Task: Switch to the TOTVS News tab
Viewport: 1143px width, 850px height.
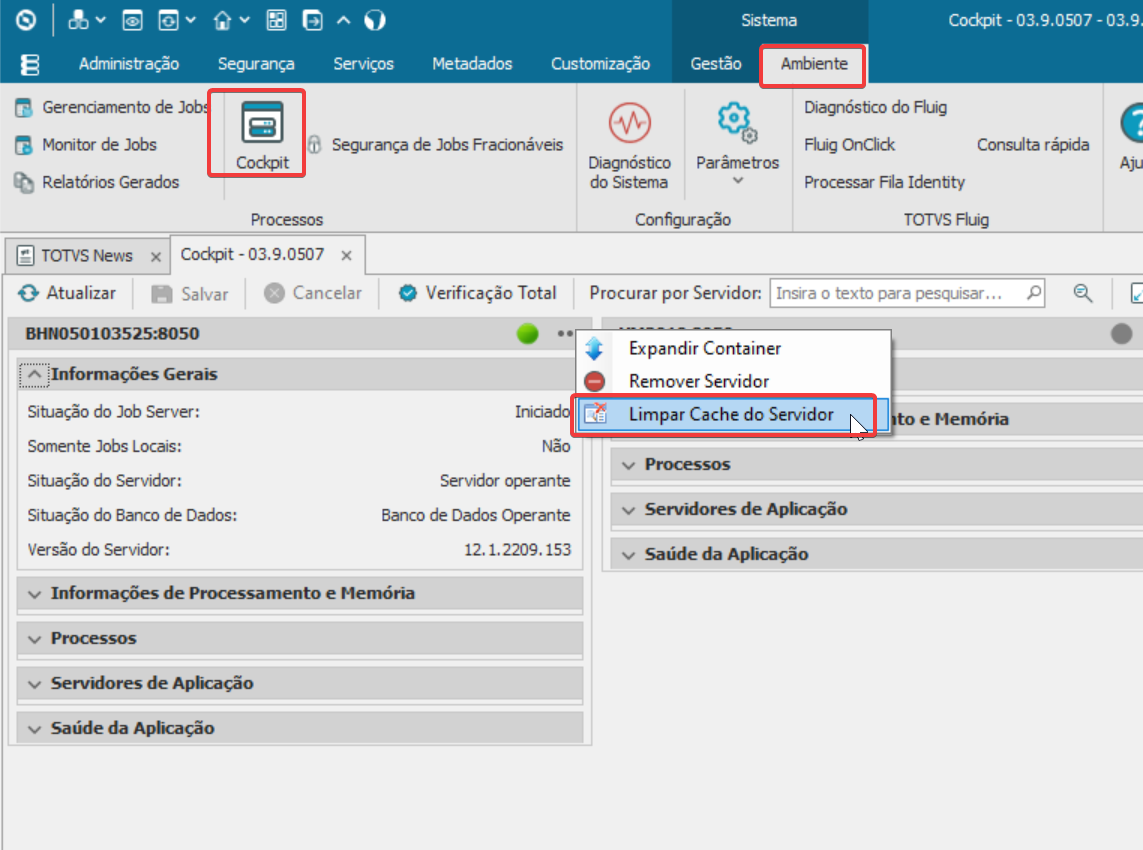Action: [x=86, y=256]
